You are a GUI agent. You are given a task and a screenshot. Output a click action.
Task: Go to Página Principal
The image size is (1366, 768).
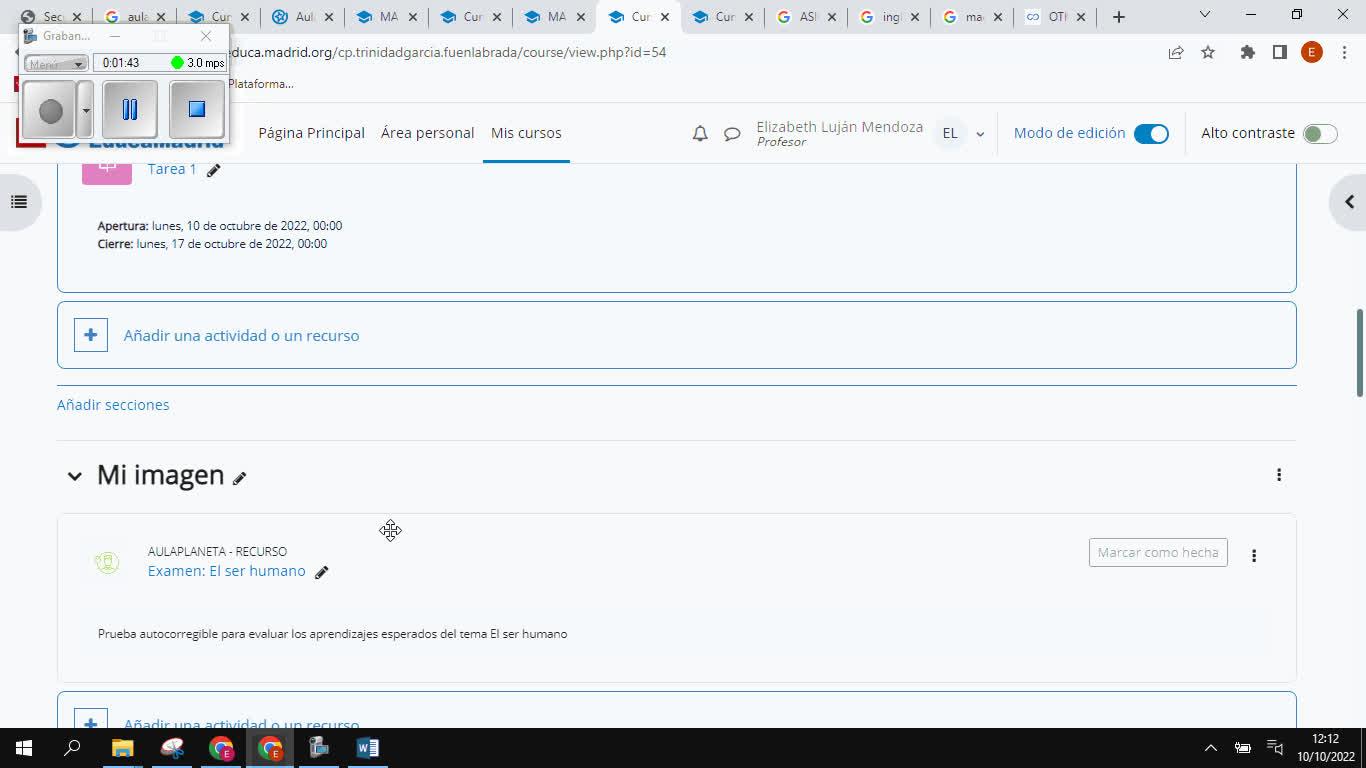pos(311,133)
